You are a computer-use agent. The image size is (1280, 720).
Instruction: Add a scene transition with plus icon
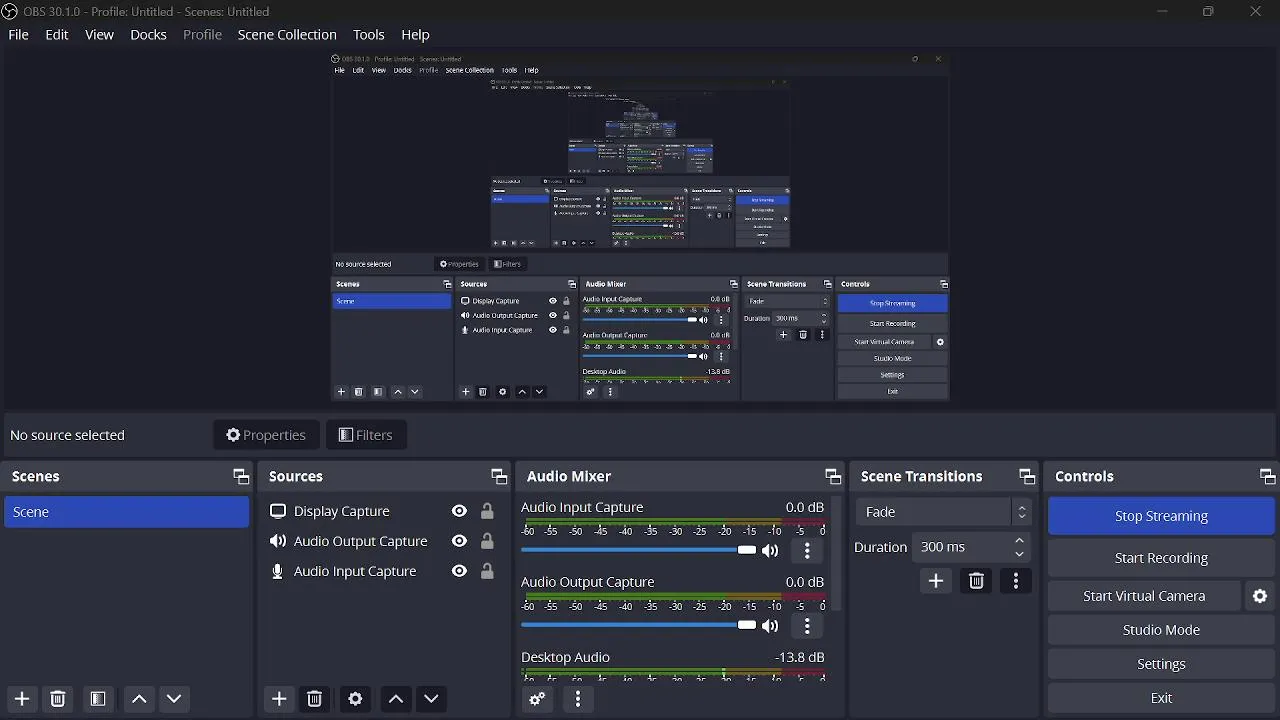[936, 581]
